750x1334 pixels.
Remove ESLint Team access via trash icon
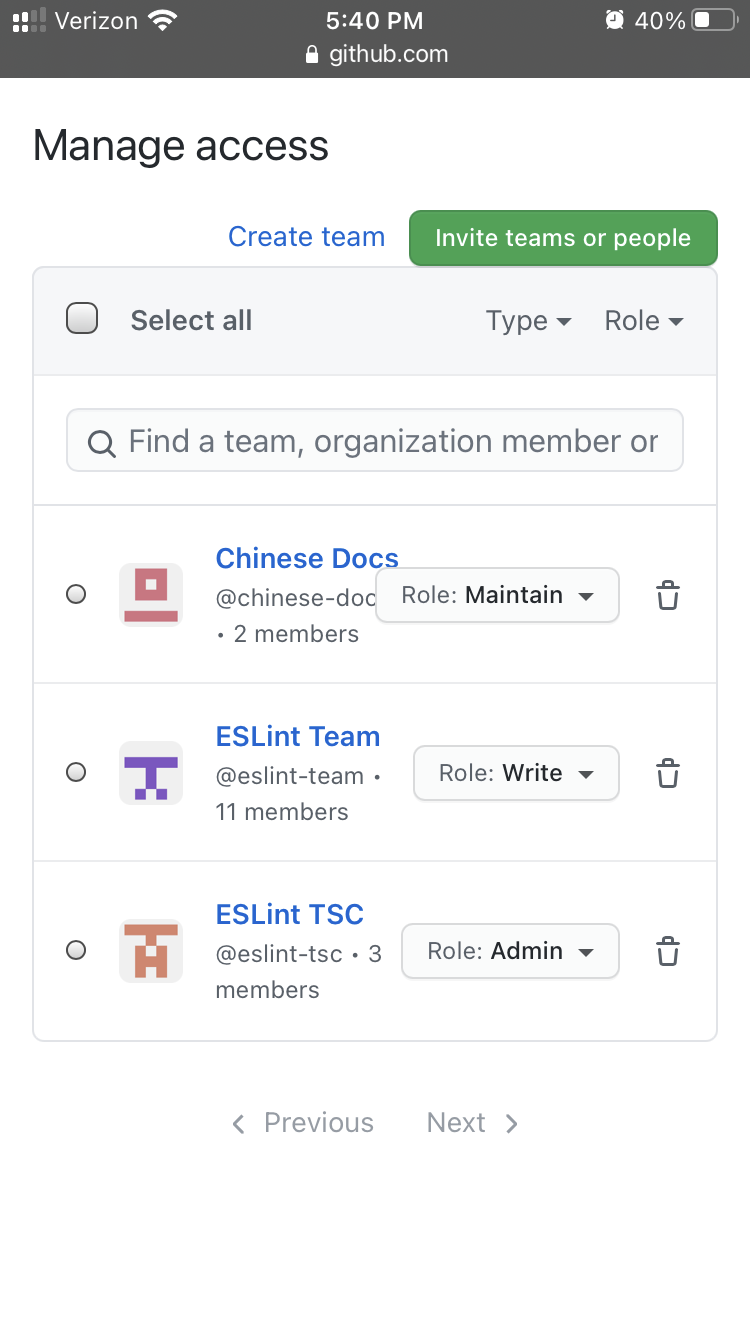(x=668, y=772)
